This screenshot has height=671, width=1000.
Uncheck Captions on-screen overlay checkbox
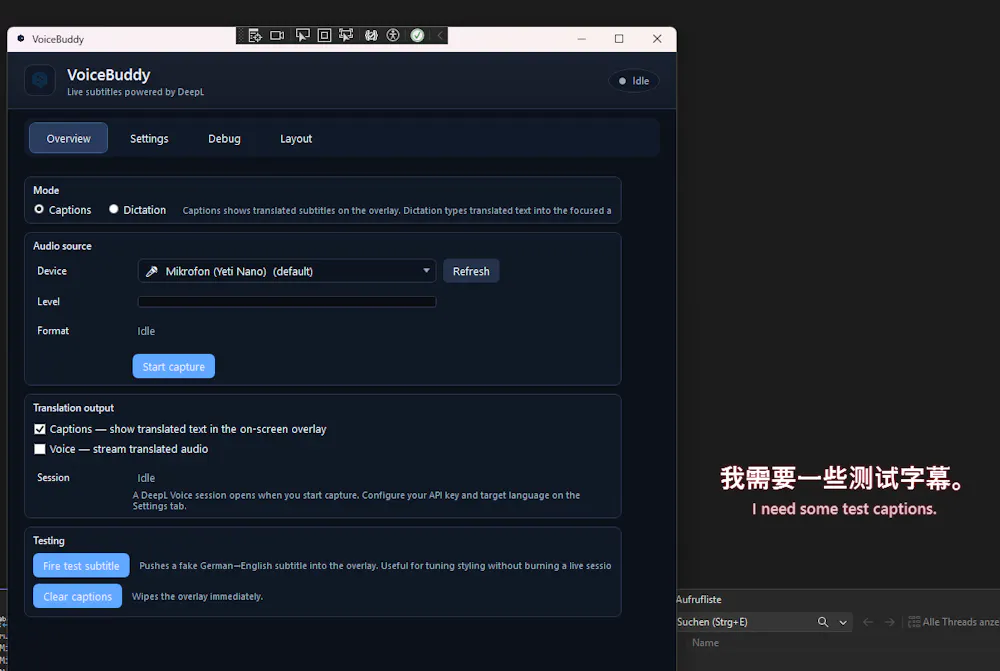point(40,429)
